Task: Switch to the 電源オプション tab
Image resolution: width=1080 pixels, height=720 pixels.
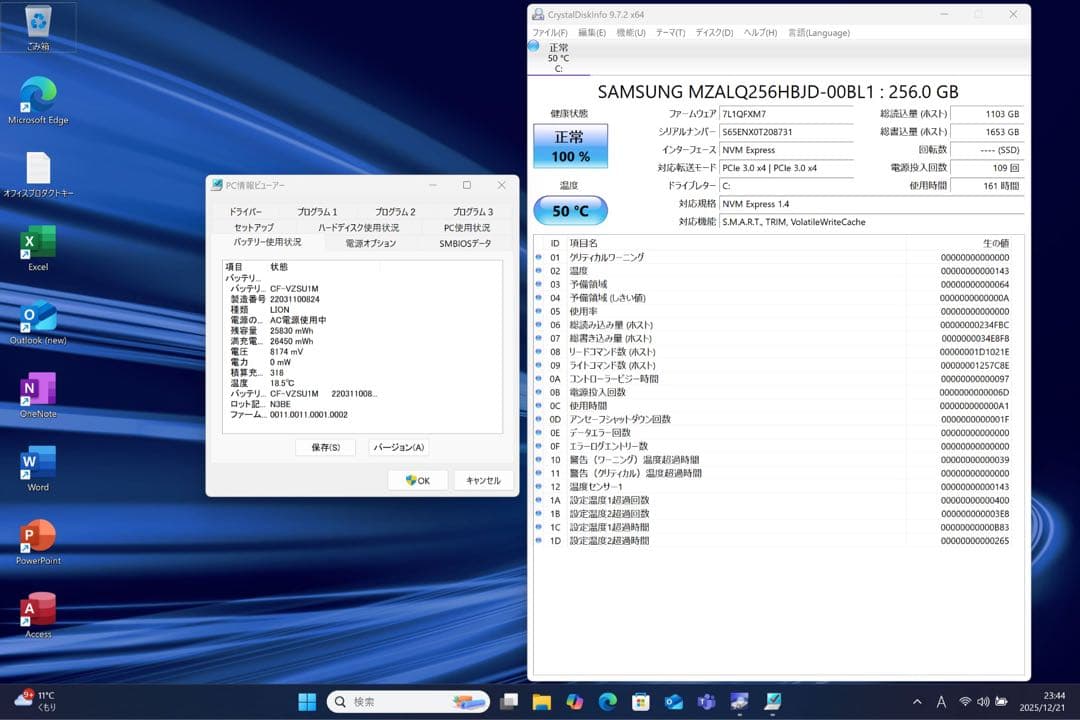Action: (x=372, y=242)
